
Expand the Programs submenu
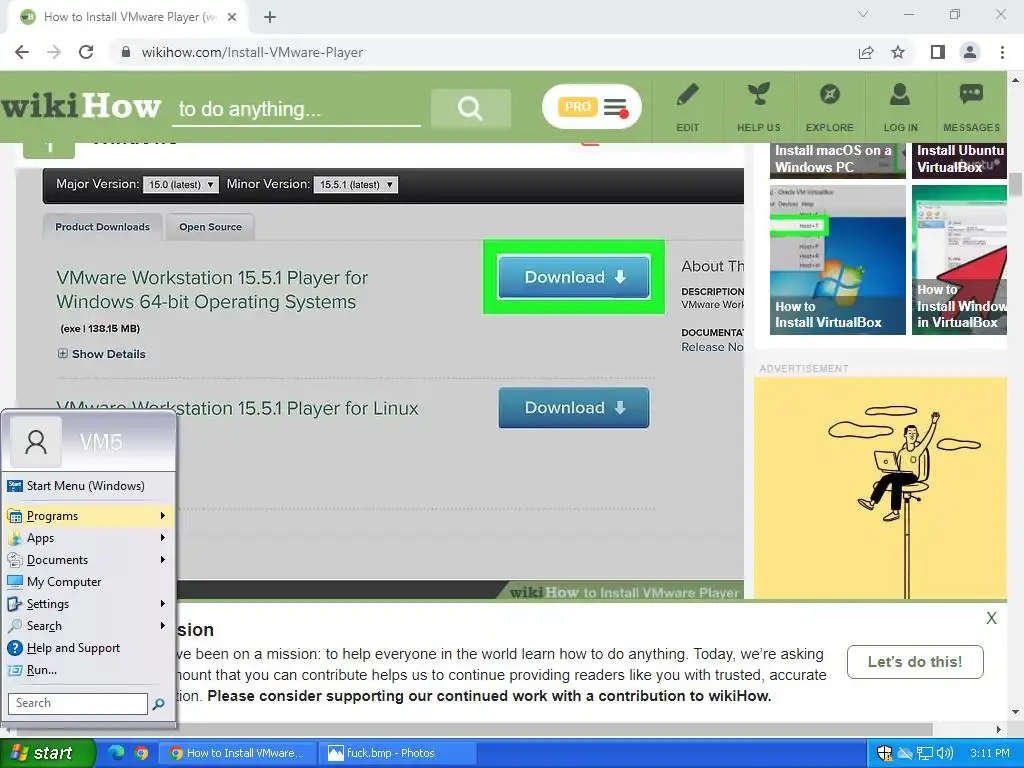[89, 516]
